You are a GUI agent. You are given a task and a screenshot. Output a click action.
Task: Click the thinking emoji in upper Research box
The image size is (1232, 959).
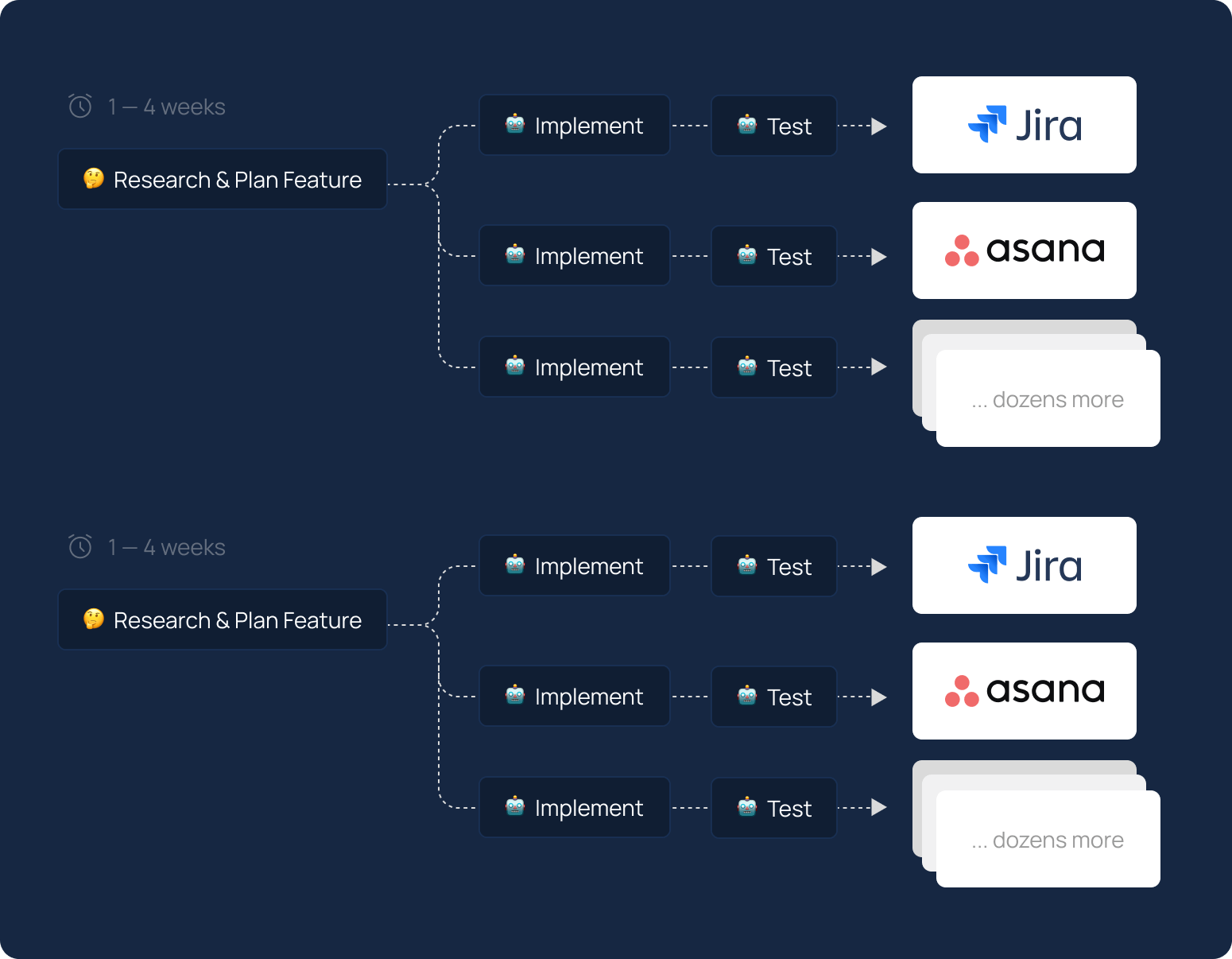point(94,179)
